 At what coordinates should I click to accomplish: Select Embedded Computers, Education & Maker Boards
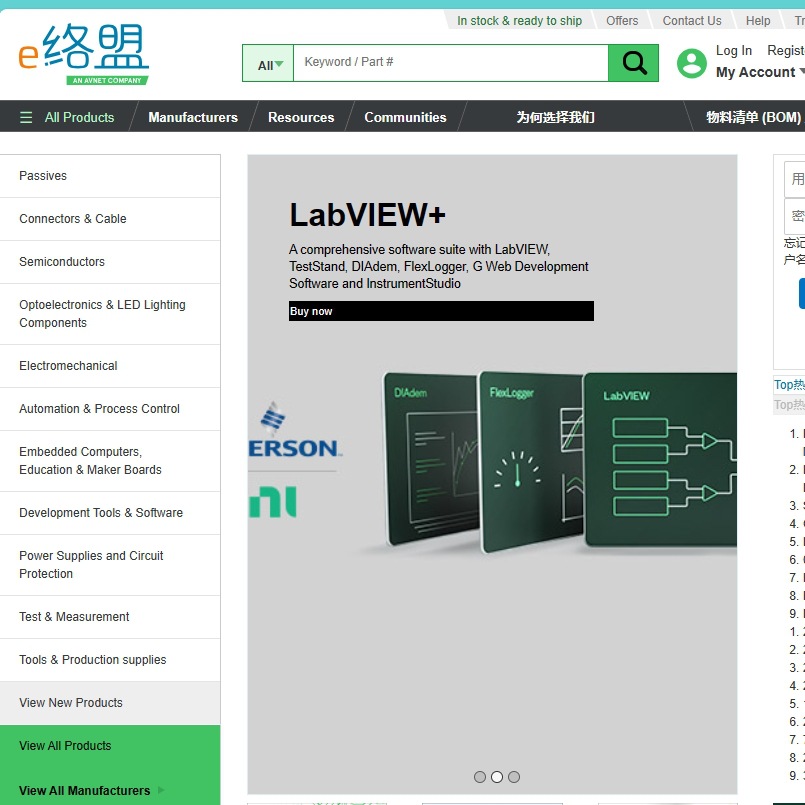tap(110, 461)
